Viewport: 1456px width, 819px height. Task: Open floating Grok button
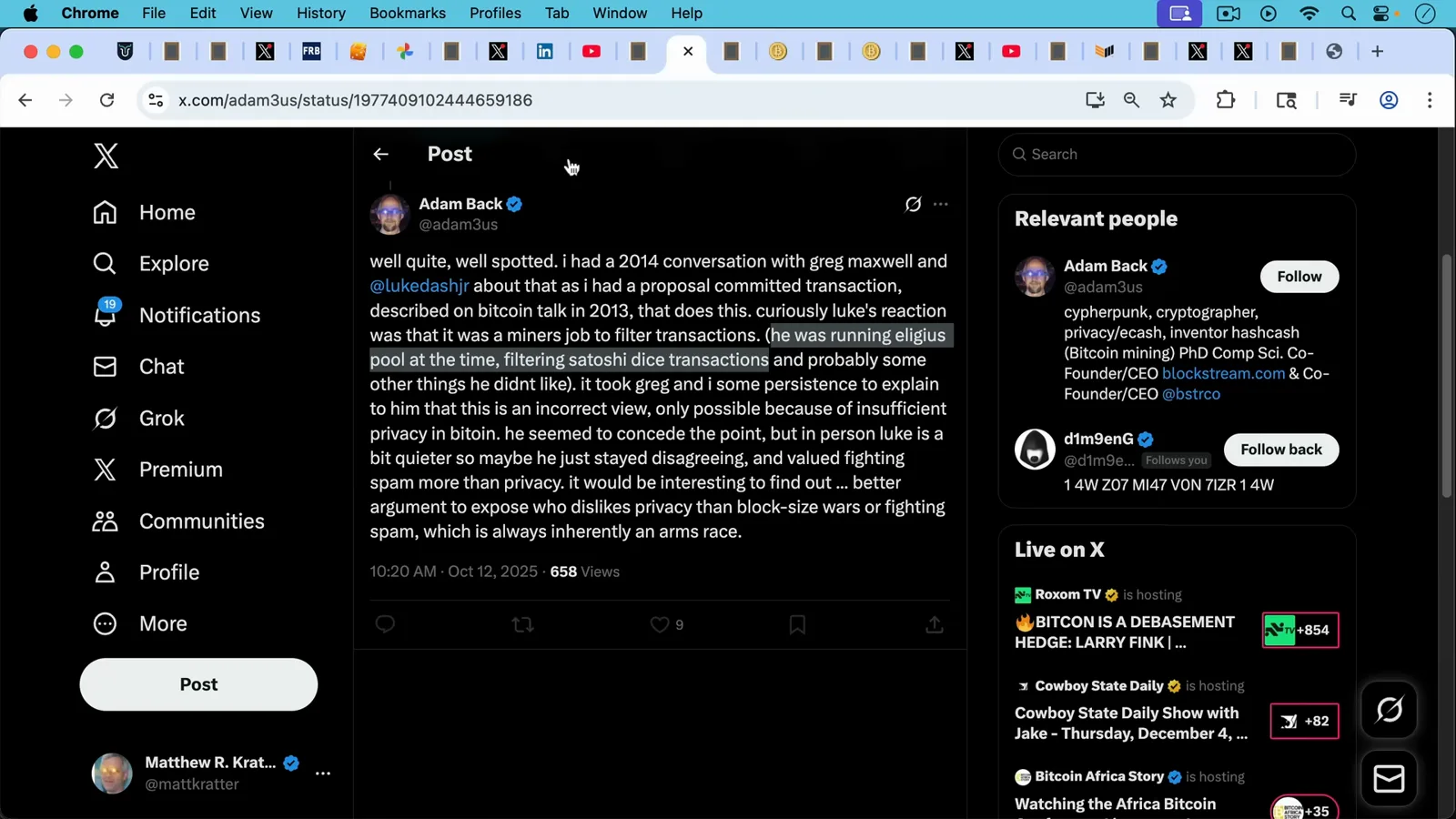click(1390, 710)
